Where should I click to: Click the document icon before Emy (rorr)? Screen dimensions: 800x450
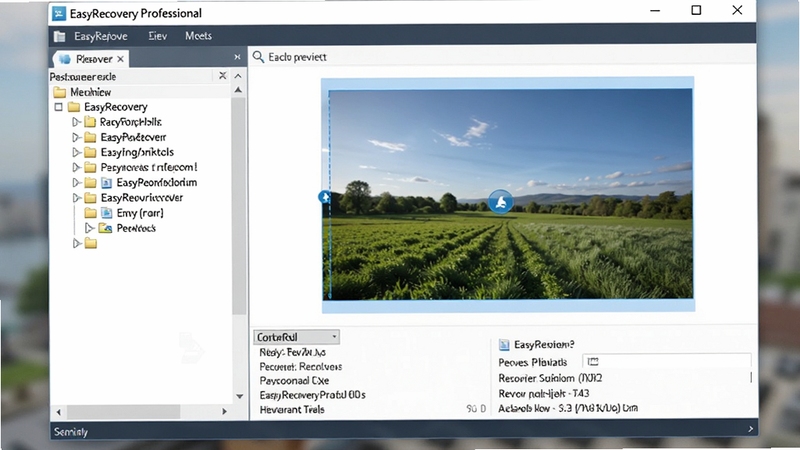pyautogui.click(x=106, y=213)
